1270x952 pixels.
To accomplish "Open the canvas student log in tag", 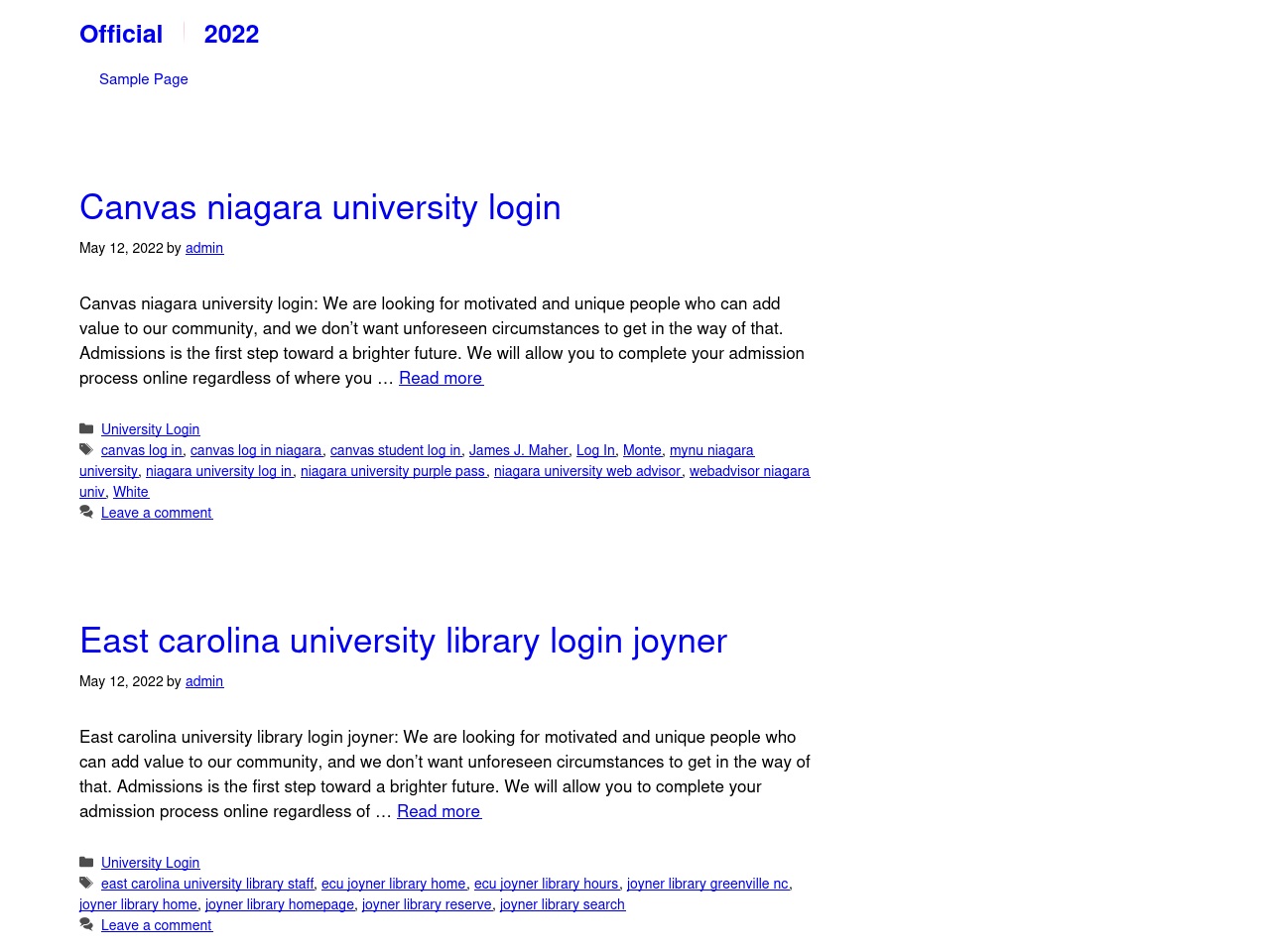I will pos(396,450).
